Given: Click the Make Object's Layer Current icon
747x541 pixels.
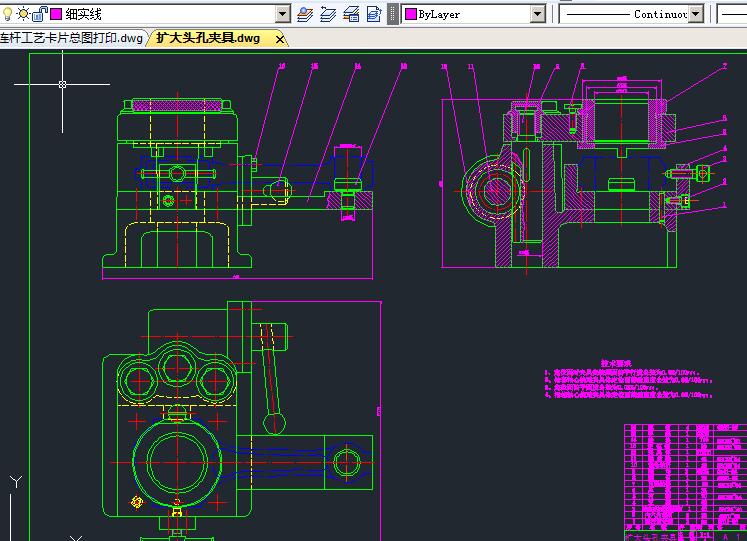Looking at the screenshot, I should [306, 14].
